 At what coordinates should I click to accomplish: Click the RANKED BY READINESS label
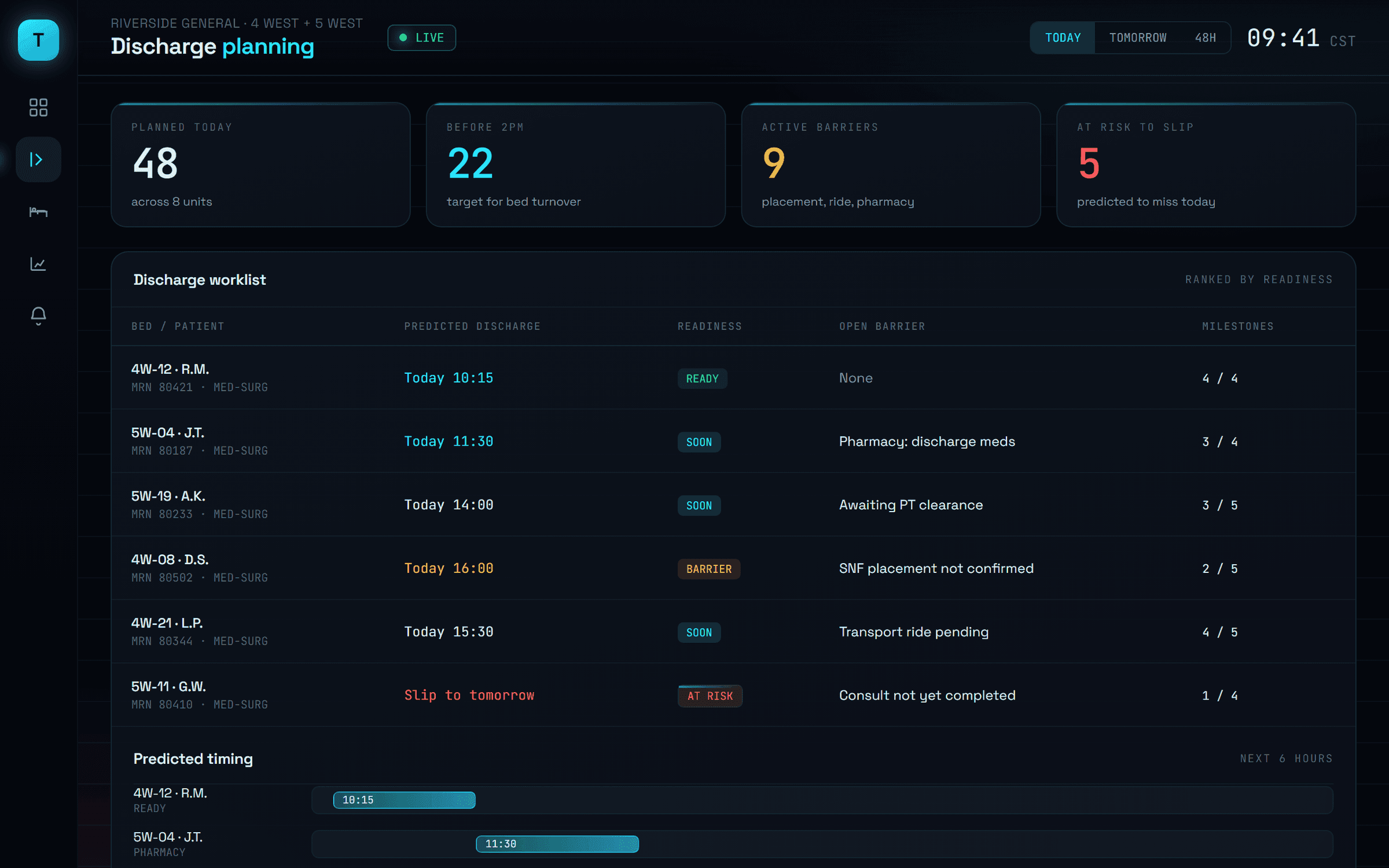1259,279
